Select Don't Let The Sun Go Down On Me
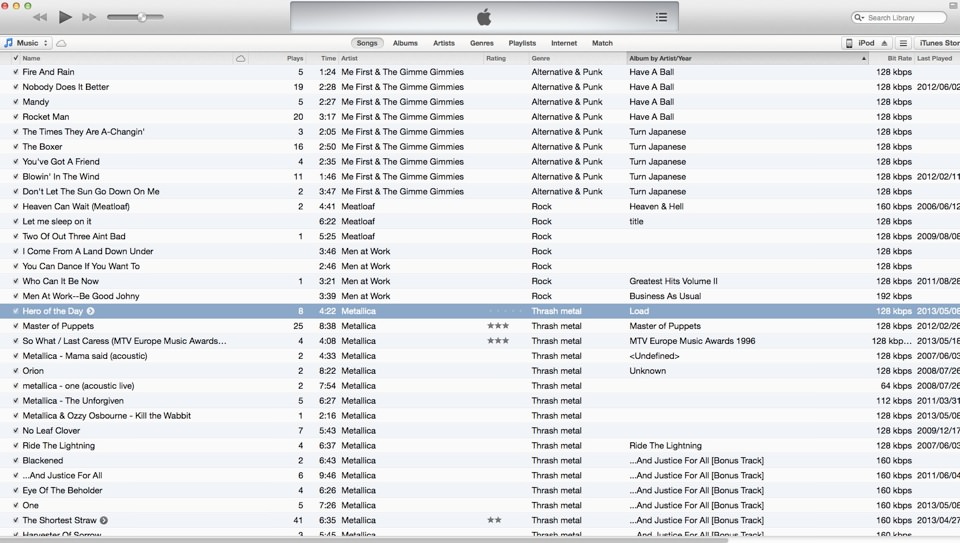960x543 pixels. coord(91,192)
